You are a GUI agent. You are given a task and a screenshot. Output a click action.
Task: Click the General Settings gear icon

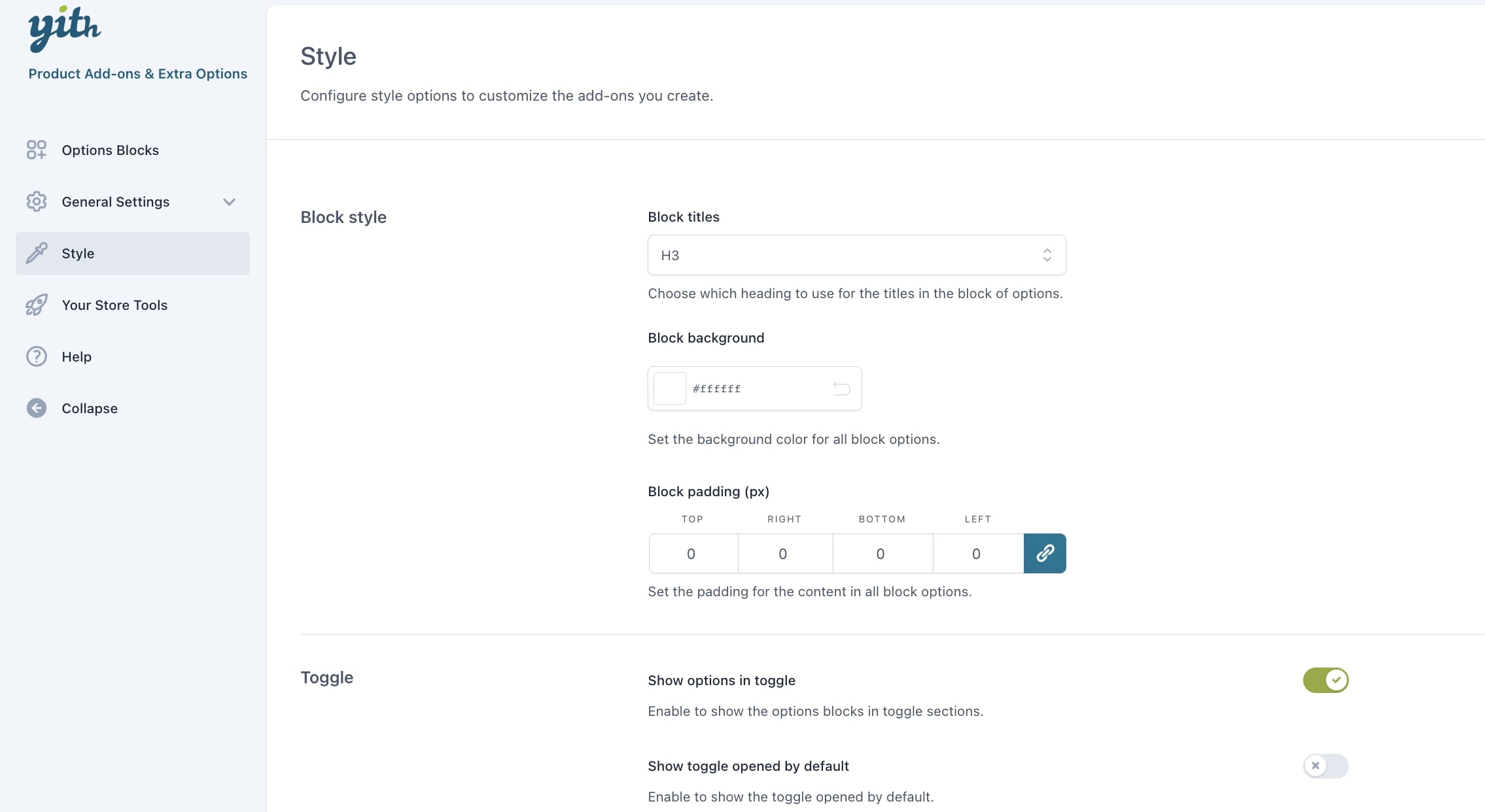point(37,201)
